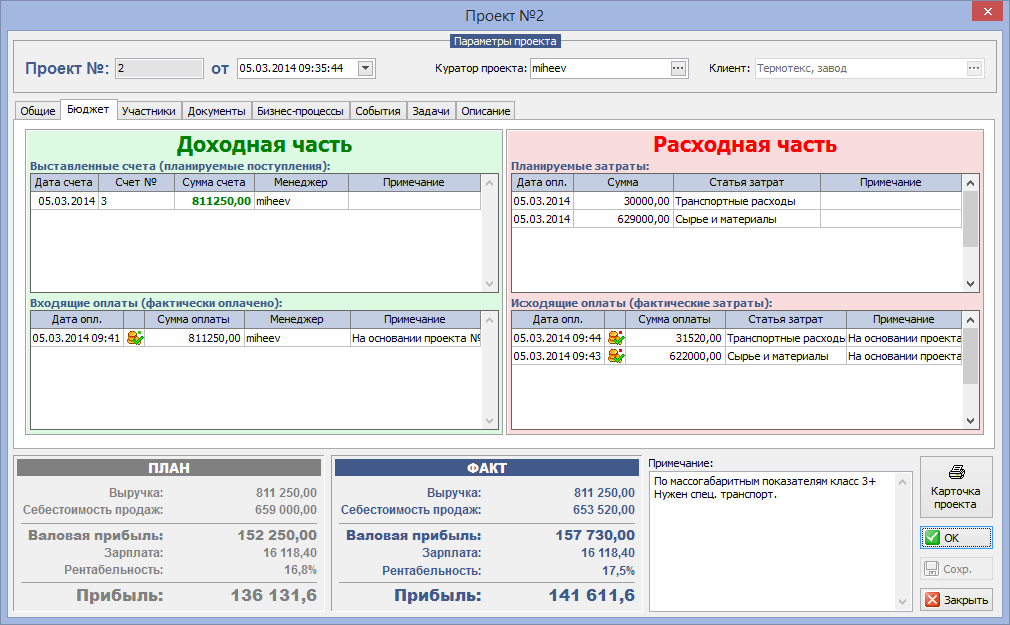Screen dimensions: 1010x625
Task: Click the Статья затрат header in planned costs
Action: (747, 182)
